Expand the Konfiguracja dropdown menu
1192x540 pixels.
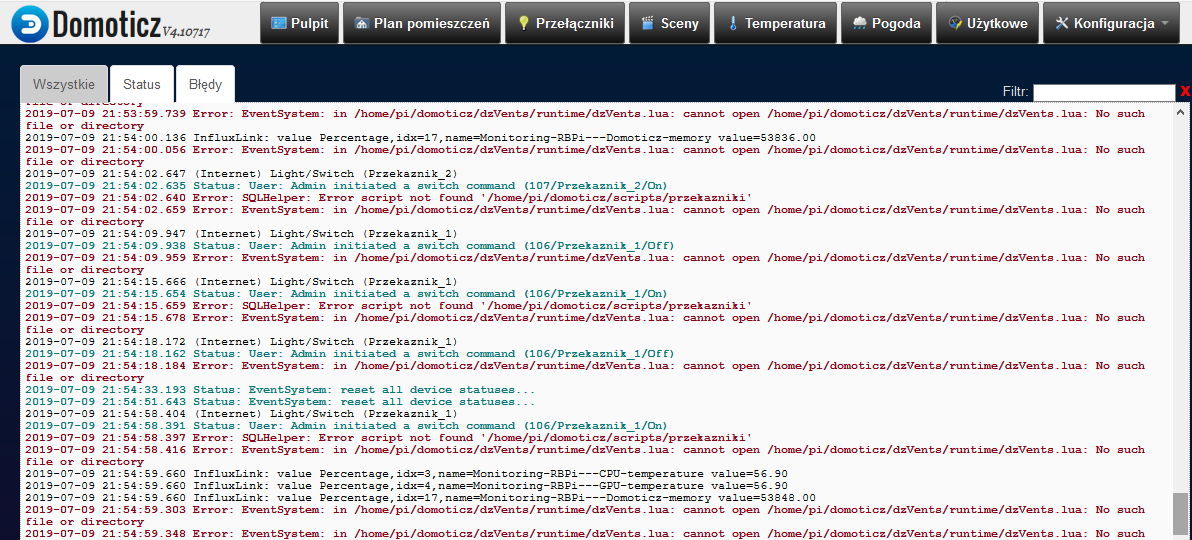pos(1111,23)
